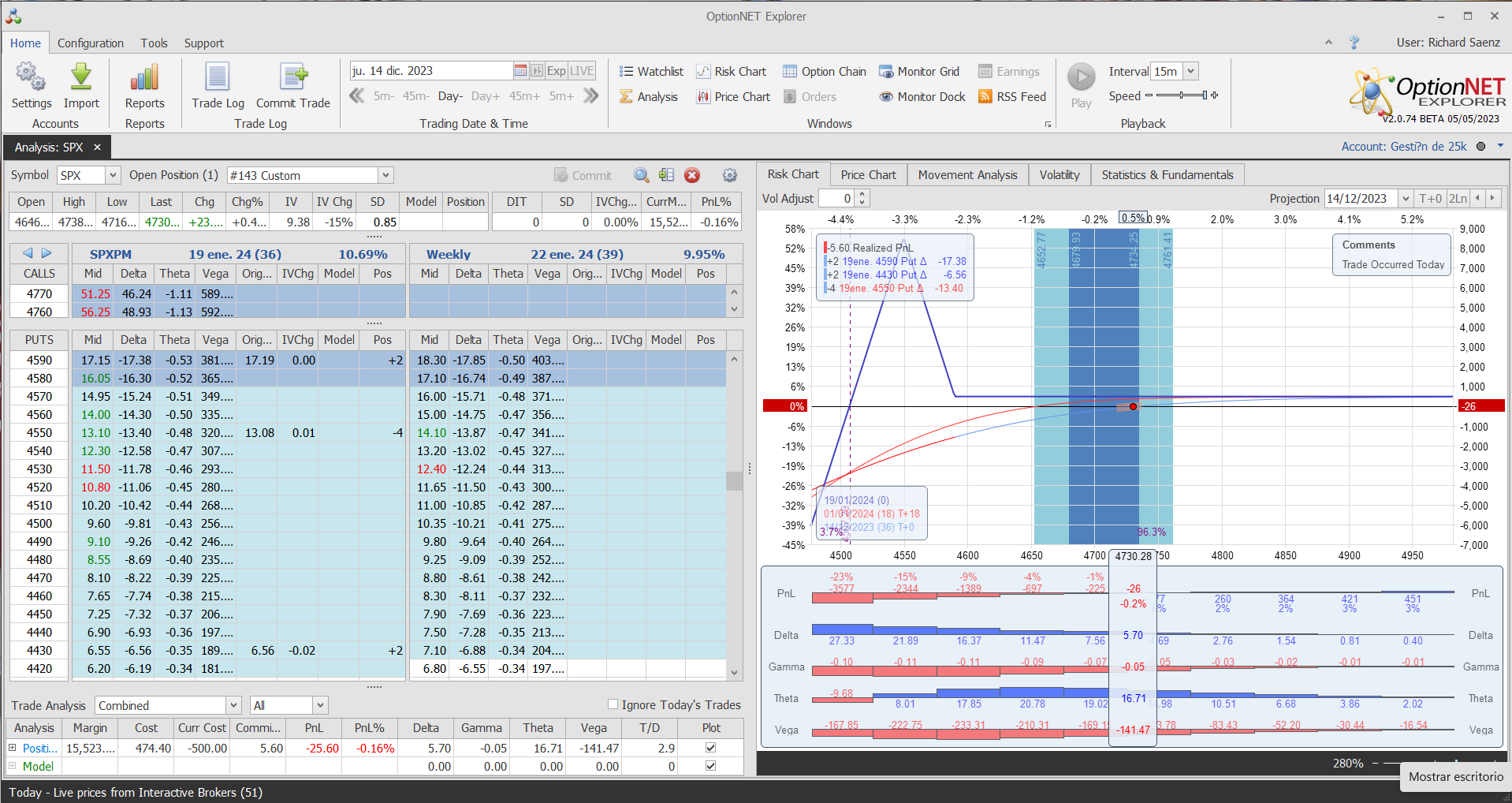The width and height of the screenshot is (1512, 803).
Task: Open the Symbol SPX dropdown
Action: click(113, 175)
